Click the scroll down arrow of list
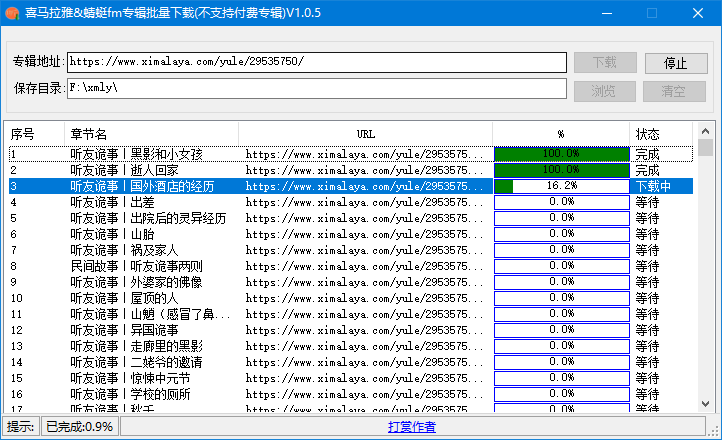Image resolution: width=722 pixels, height=440 pixels. (706, 406)
